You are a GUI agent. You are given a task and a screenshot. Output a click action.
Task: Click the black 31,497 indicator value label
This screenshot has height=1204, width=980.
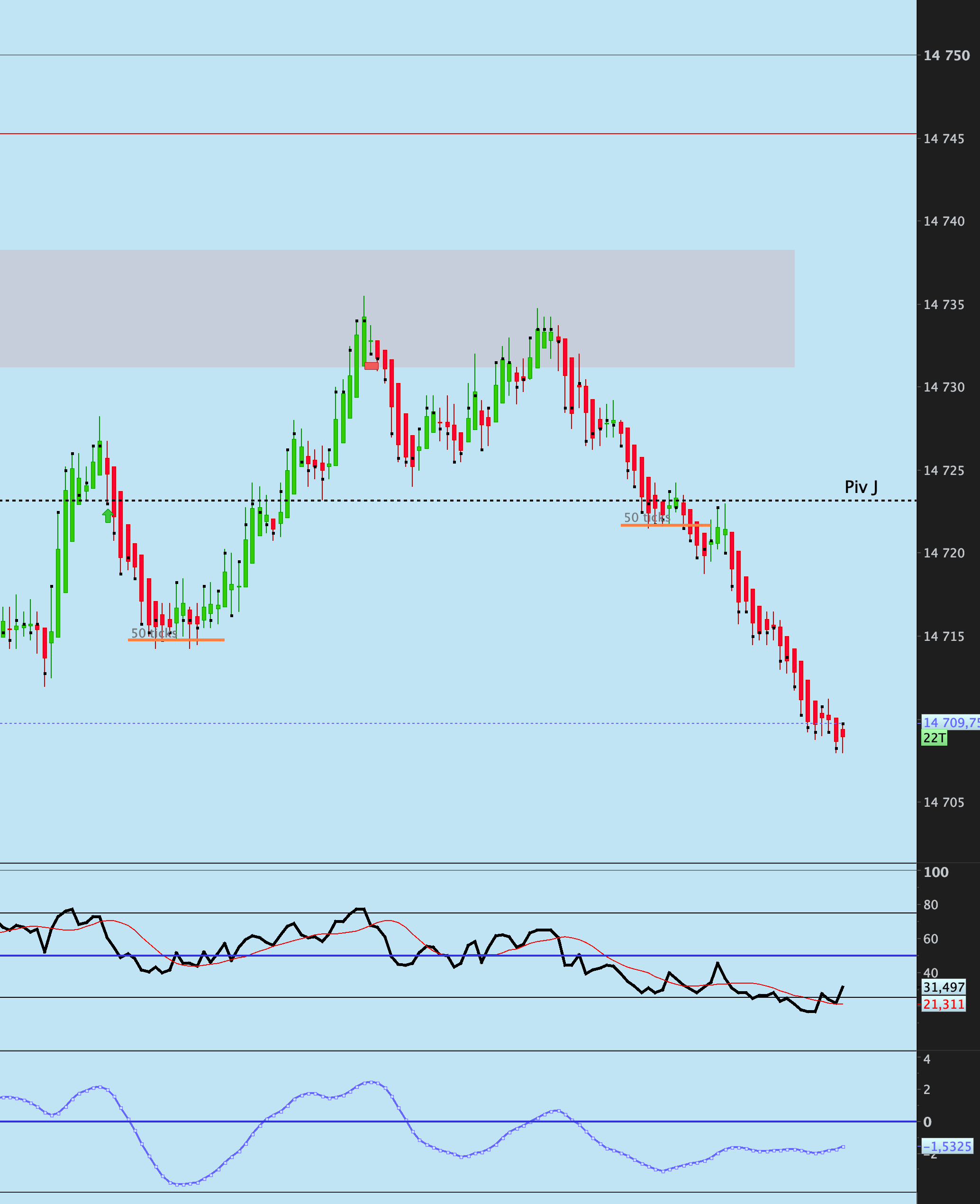(944, 987)
